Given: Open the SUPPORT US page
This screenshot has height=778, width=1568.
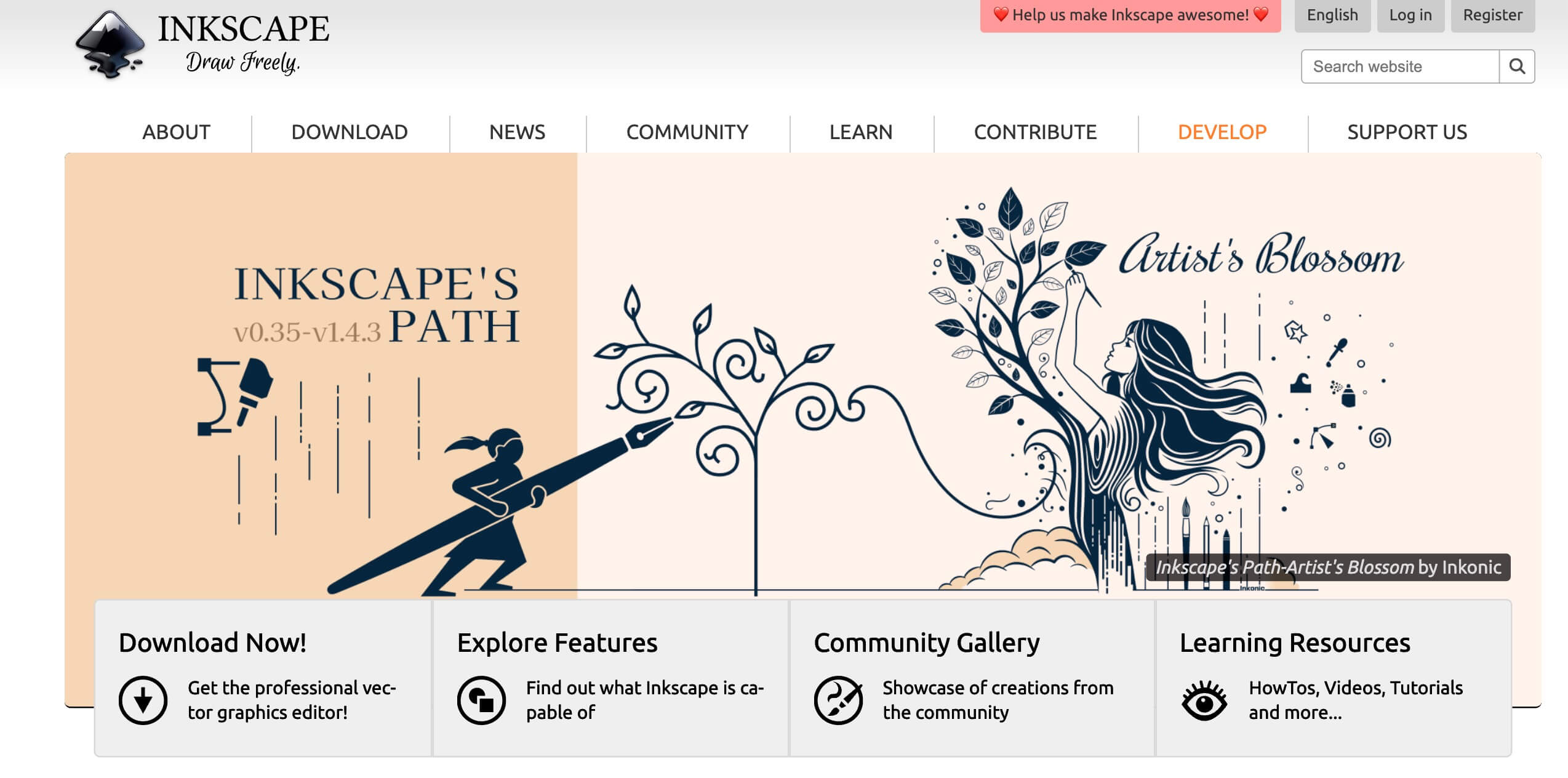Looking at the screenshot, I should click(1407, 132).
